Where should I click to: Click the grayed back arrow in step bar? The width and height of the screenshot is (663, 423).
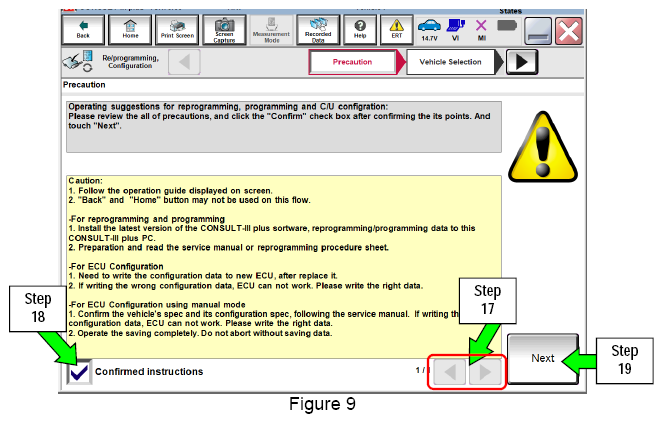(184, 62)
